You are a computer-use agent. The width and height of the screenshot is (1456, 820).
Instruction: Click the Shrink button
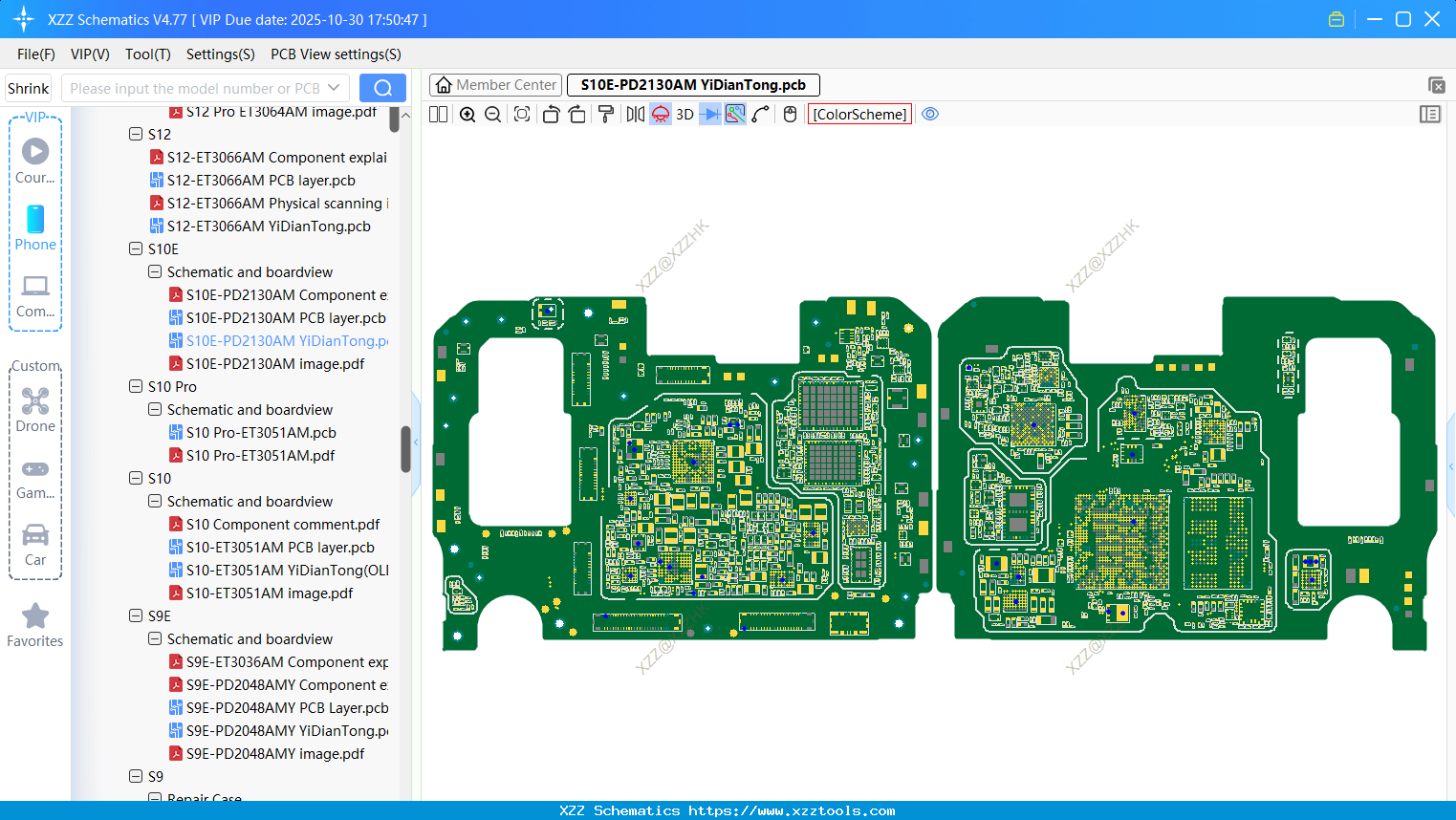(29, 88)
